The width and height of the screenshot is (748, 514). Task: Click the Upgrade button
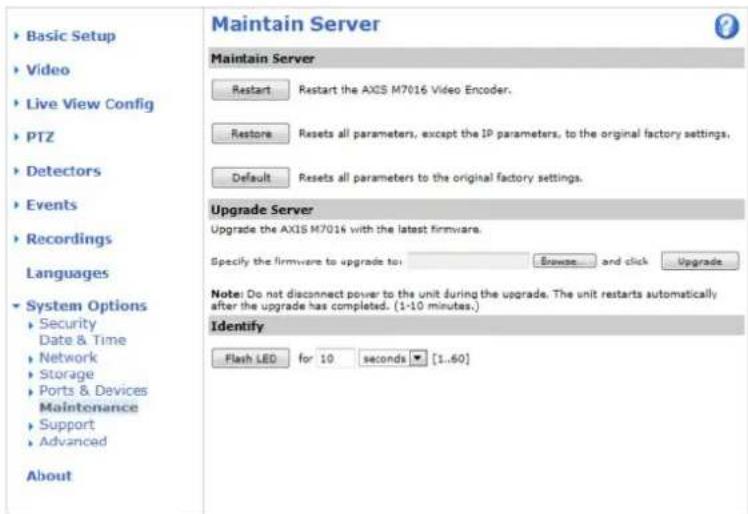point(700,261)
